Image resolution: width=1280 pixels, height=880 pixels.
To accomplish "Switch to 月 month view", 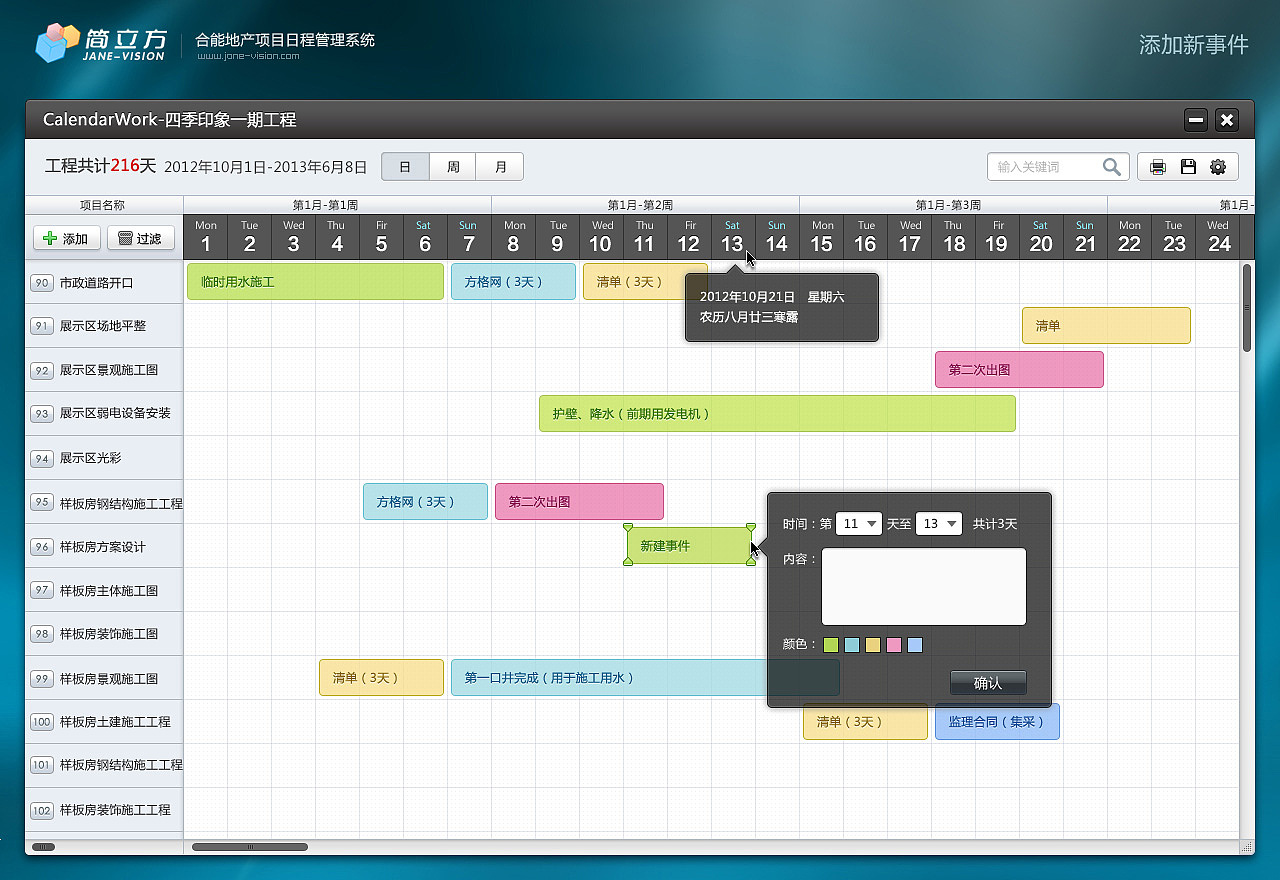I will [500, 167].
